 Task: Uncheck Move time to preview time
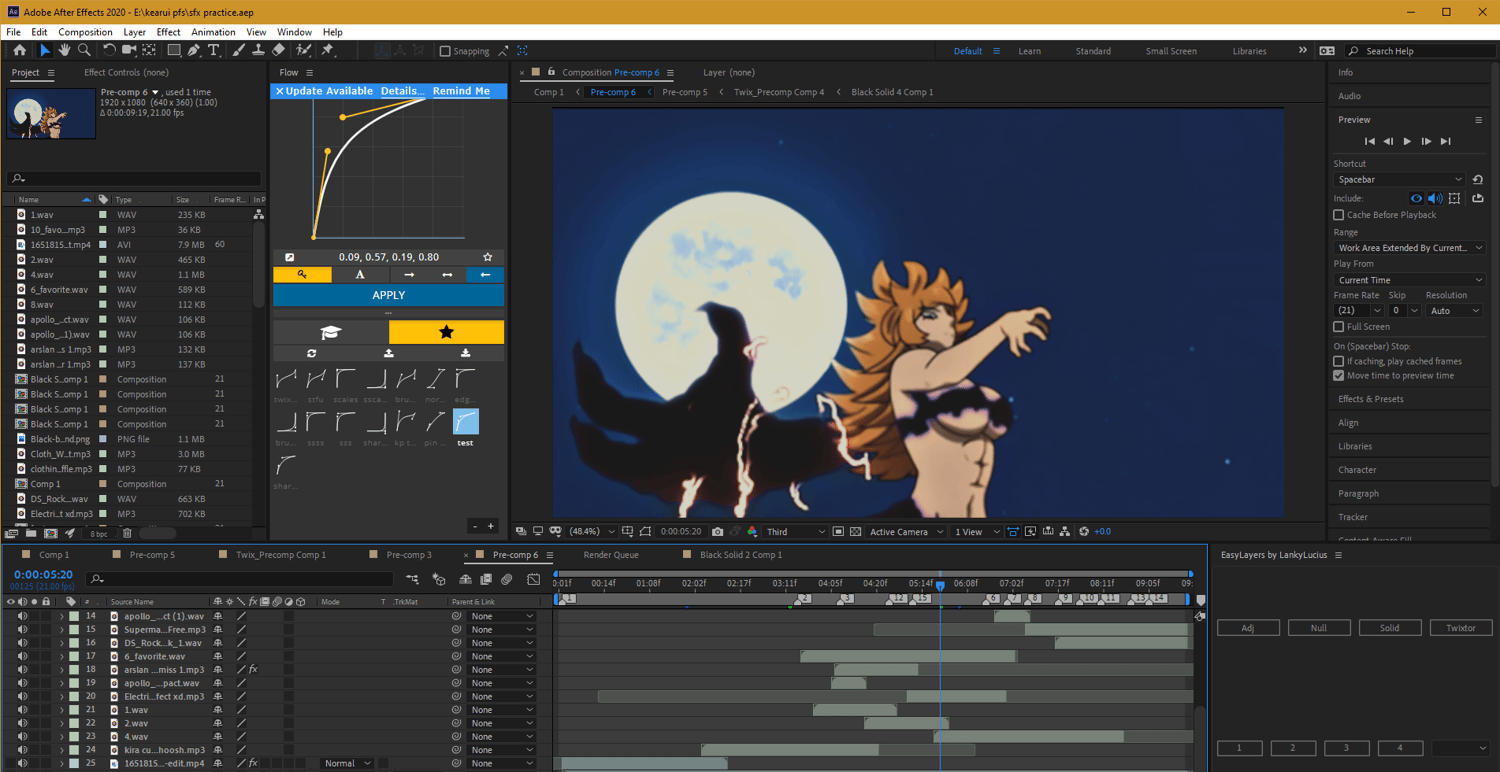[1339, 376]
